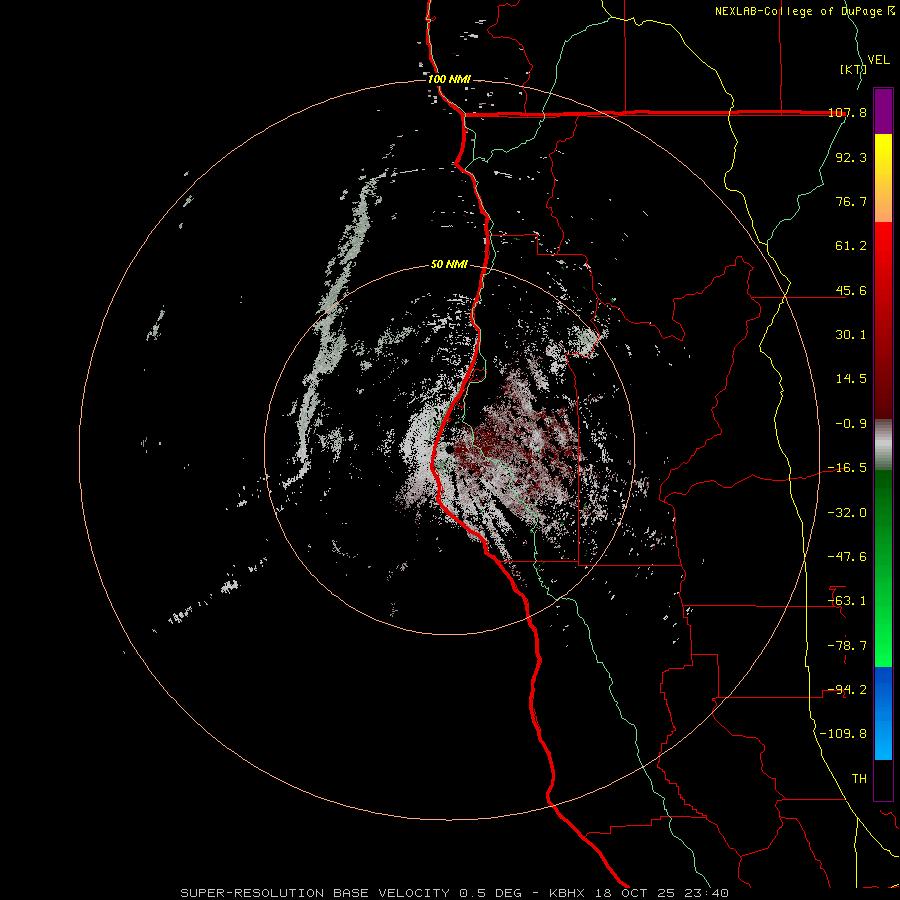Click the 50 NMI range ring label

[x=449, y=265]
